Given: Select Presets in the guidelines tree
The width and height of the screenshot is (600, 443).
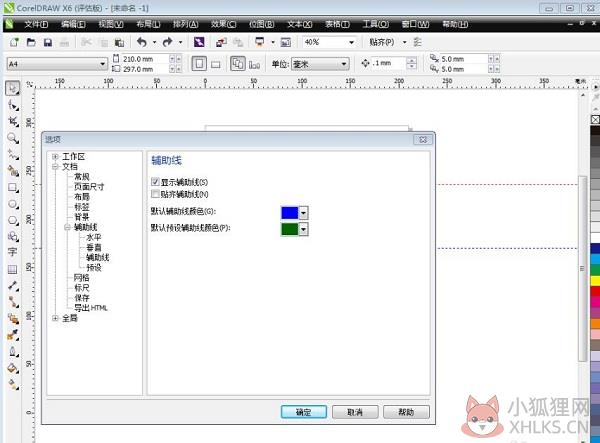Looking at the screenshot, I should [x=94, y=267].
